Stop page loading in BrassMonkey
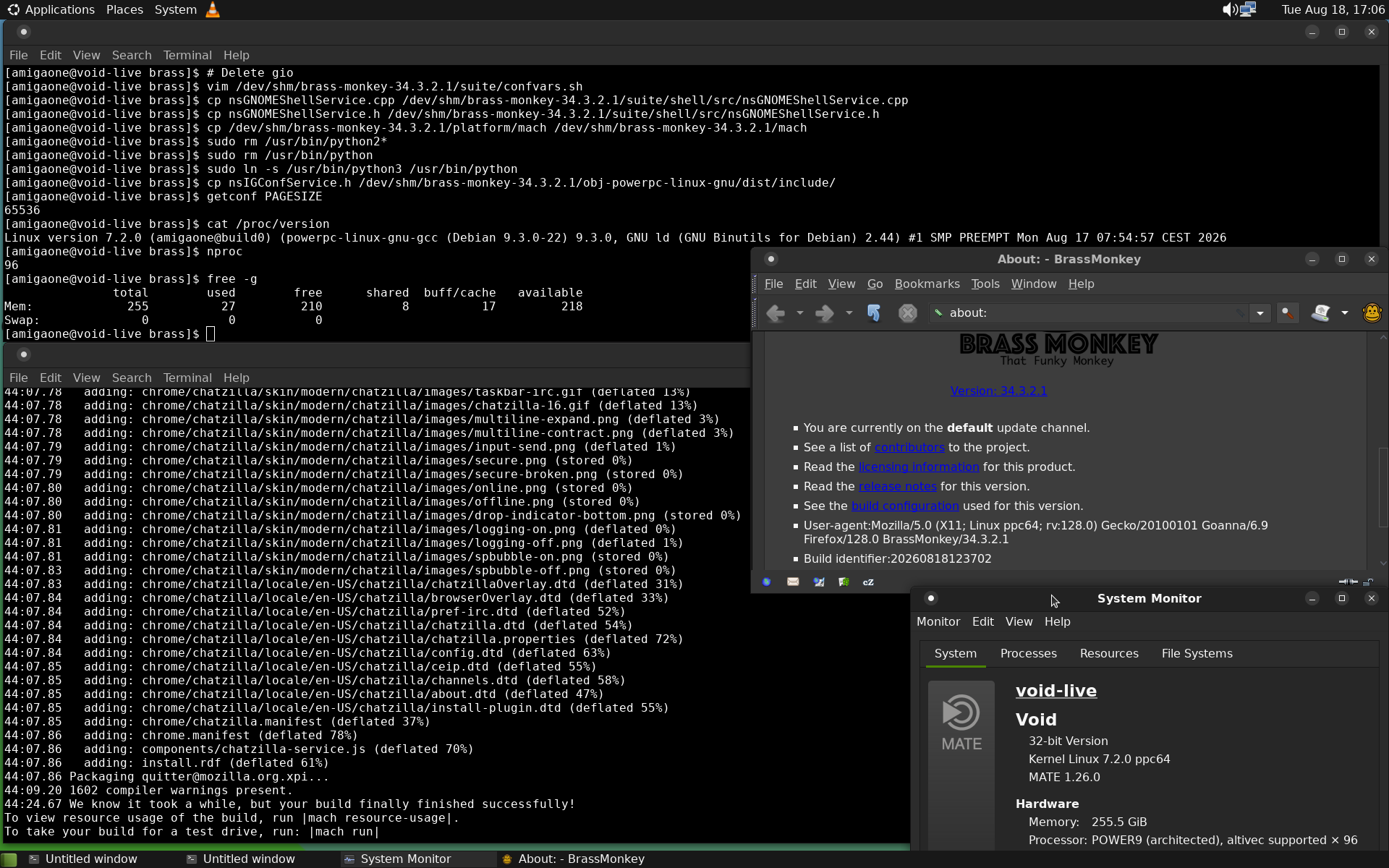 908,313
